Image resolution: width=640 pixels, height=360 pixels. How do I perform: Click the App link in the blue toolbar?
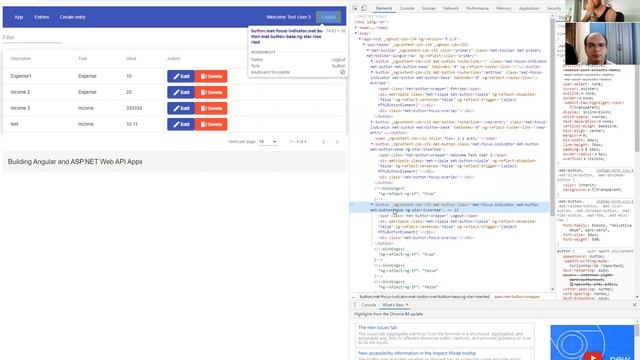(19, 17)
